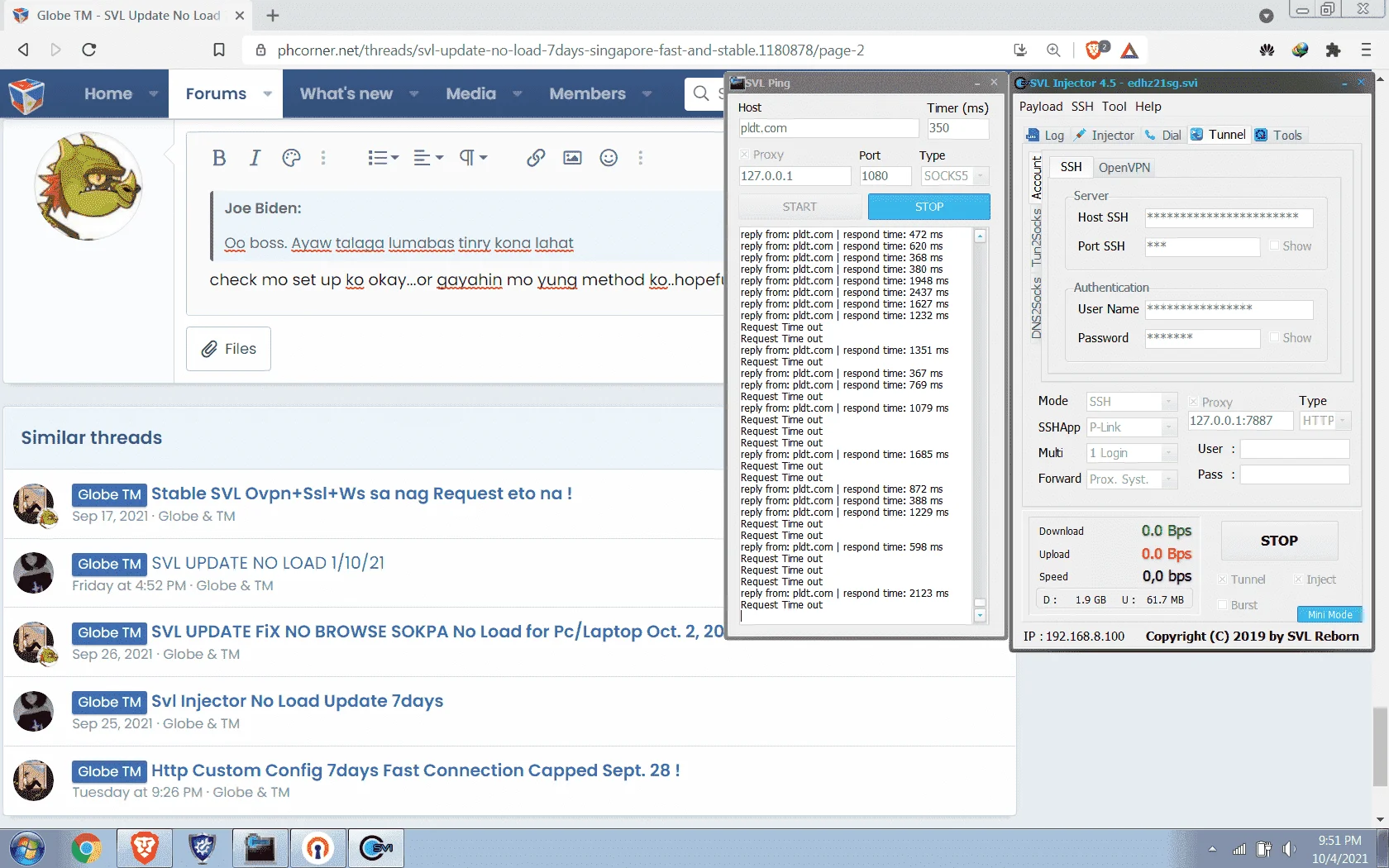Toggle Tunnel checkbox in SVL Injector
This screenshot has width=1389, height=868.
click(1222, 579)
